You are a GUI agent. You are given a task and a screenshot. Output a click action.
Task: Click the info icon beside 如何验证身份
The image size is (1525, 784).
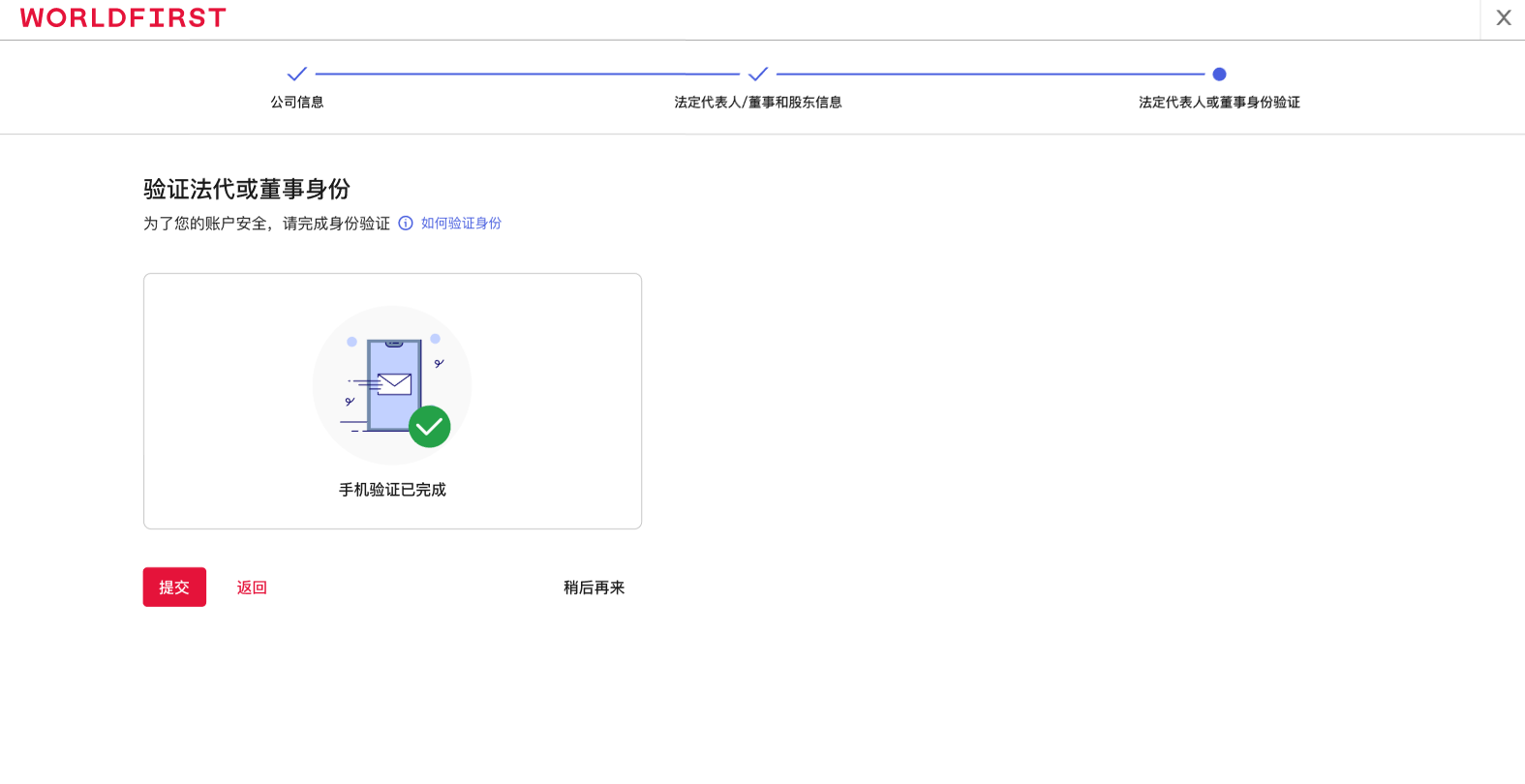[406, 224]
